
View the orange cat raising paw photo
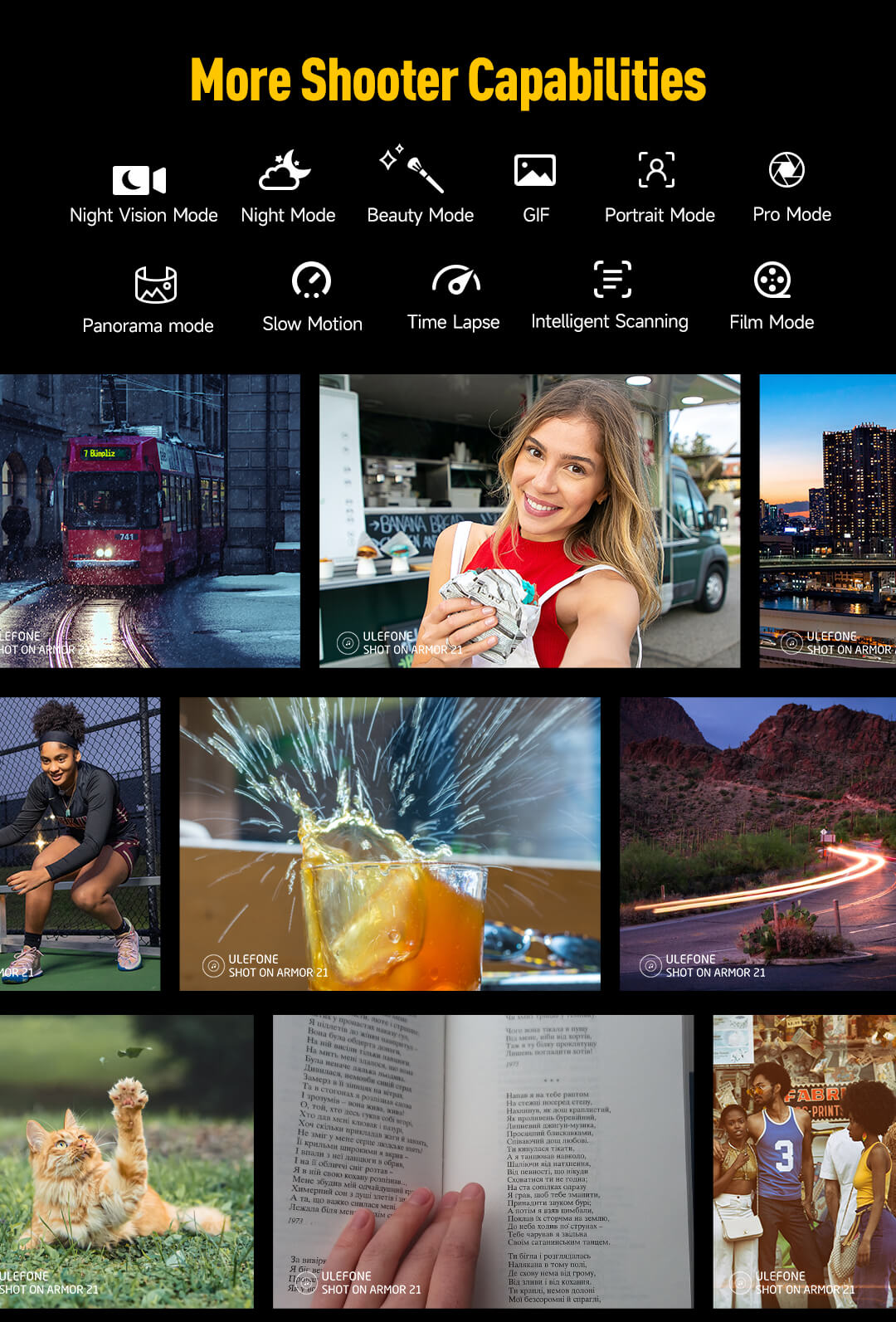click(126, 1161)
